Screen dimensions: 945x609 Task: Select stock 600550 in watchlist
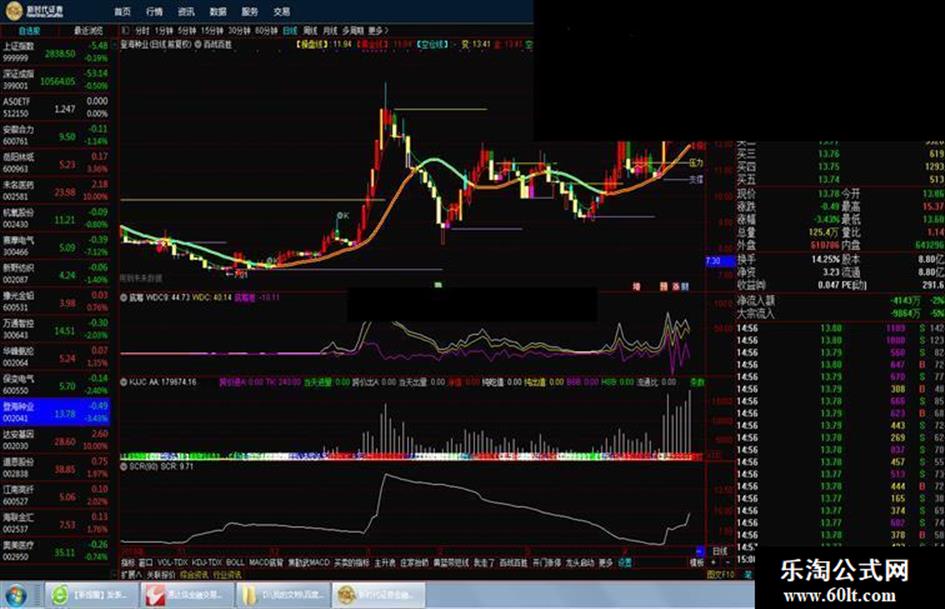55,385
